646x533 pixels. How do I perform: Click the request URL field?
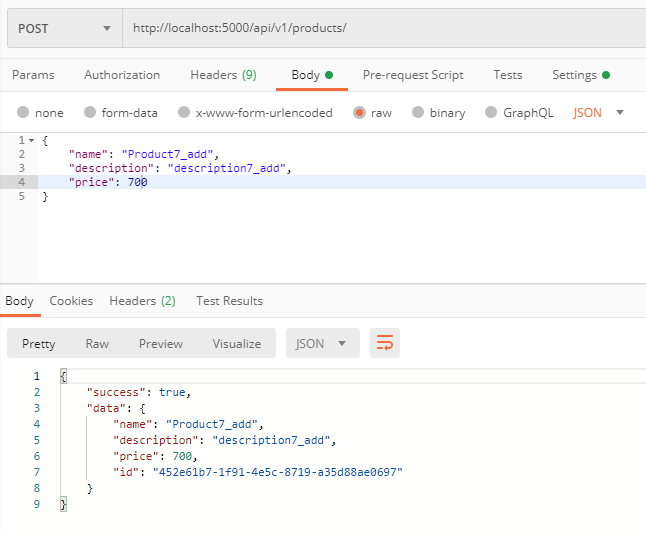coord(384,28)
